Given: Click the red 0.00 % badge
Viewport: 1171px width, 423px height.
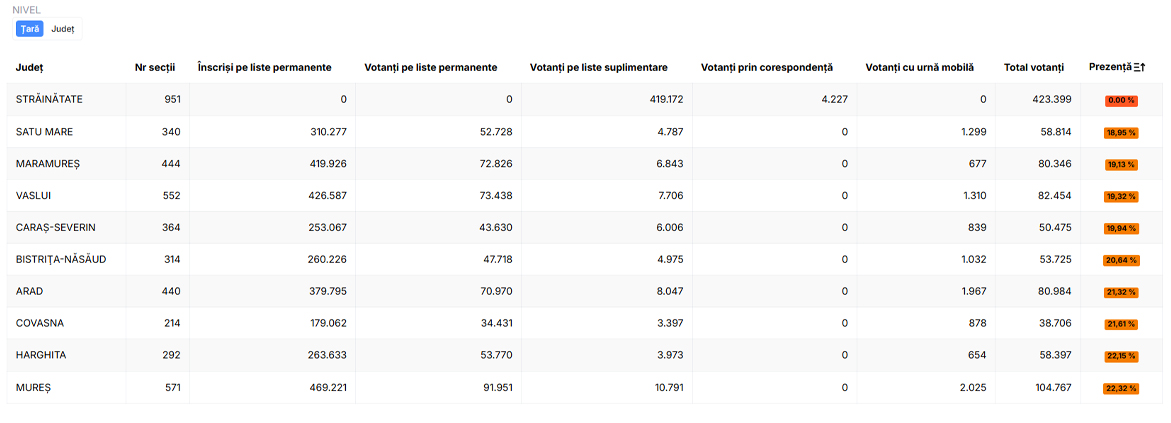Looking at the screenshot, I should pos(1121,101).
